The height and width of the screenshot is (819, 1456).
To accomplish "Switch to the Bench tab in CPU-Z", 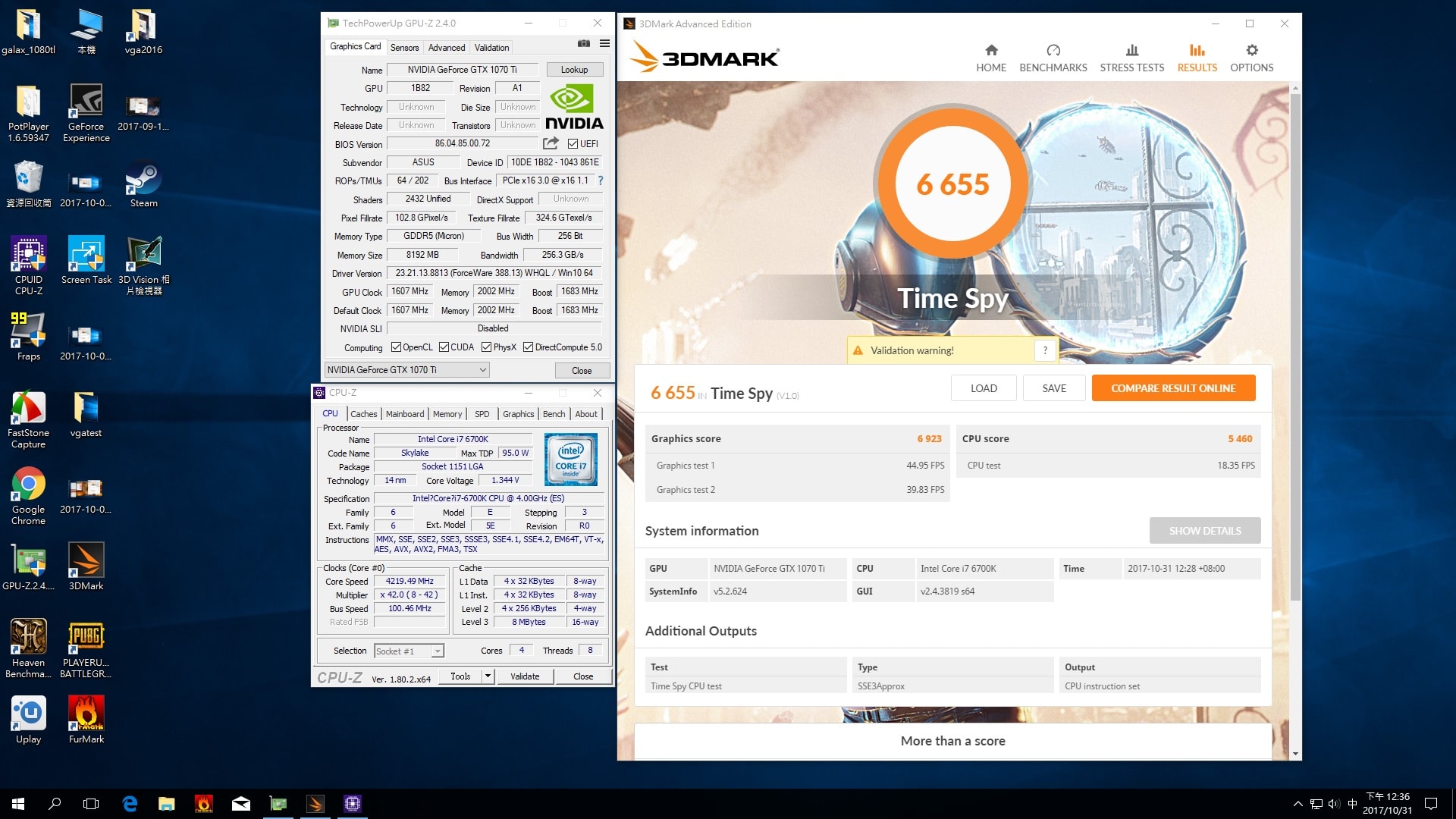I will pyautogui.click(x=554, y=414).
